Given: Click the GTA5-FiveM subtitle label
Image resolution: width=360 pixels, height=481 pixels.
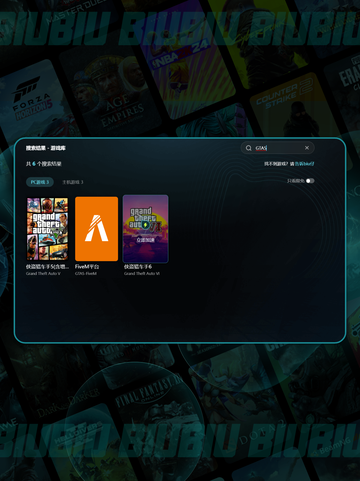Looking at the screenshot, I should coord(86,273).
